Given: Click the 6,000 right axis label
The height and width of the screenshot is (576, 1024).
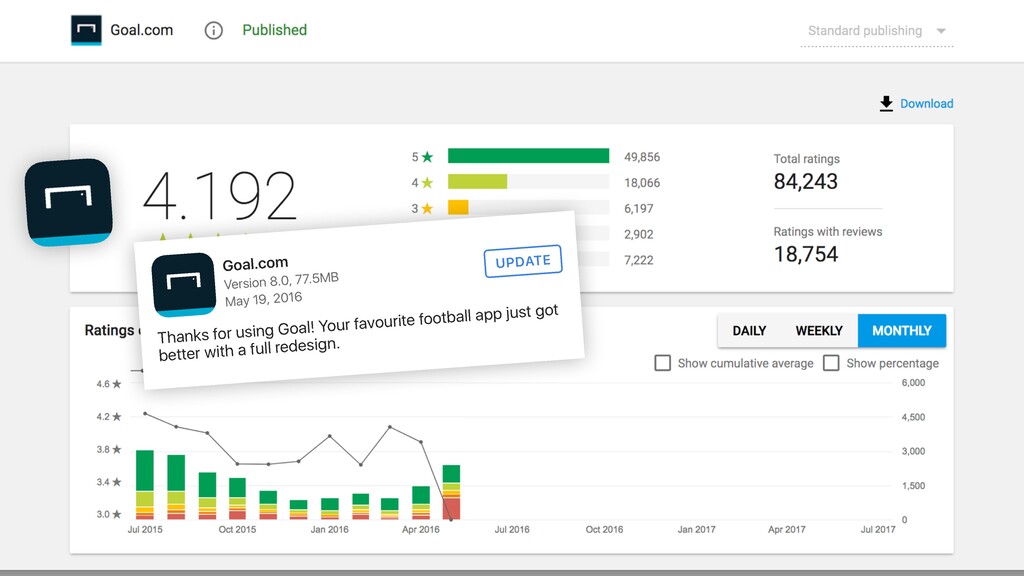Looking at the screenshot, I should click(x=913, y=383).
